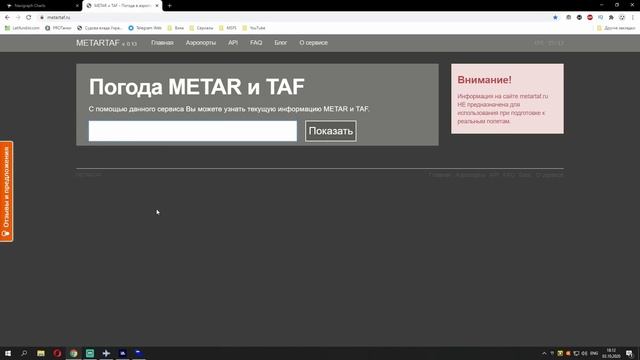
Task: Open the Другие закладки folder
Action: tap(616, 28)
